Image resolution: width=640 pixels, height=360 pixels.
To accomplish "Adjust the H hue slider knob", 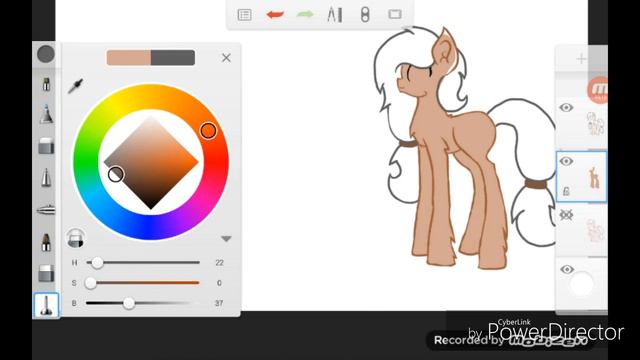I will pyautogui.click(x=97, y=262).
